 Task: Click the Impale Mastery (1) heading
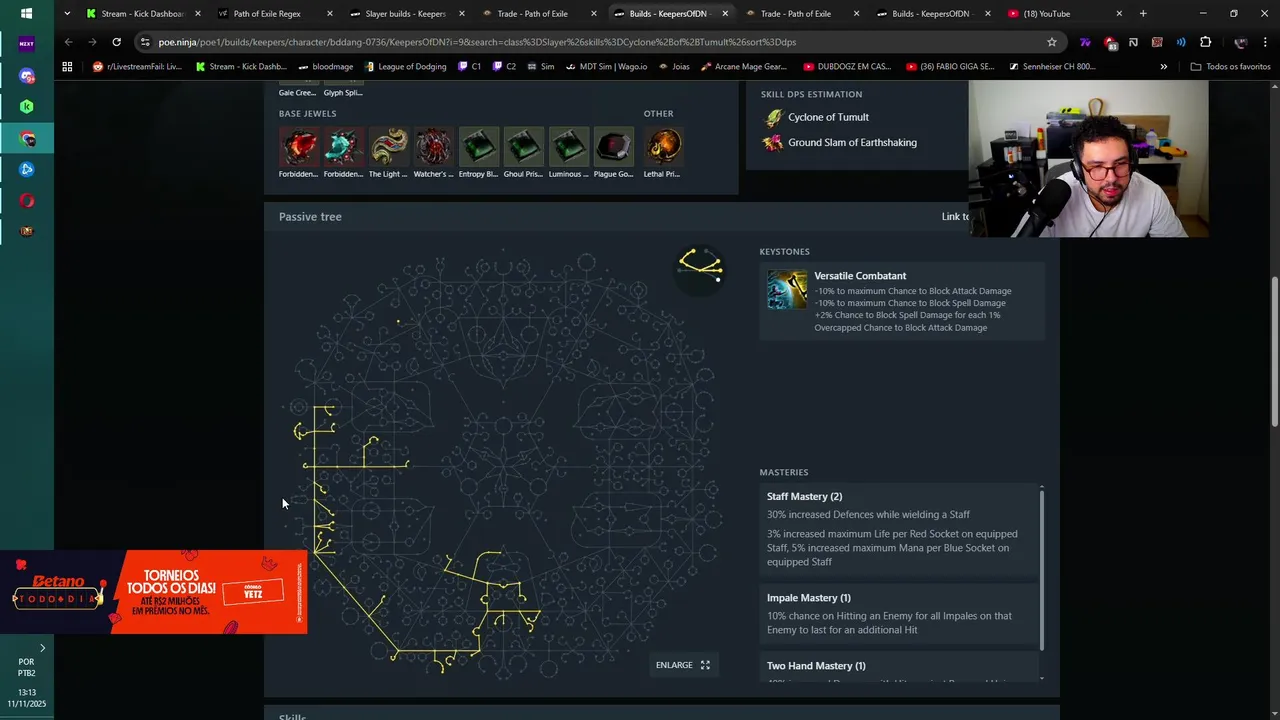(808, 598)
